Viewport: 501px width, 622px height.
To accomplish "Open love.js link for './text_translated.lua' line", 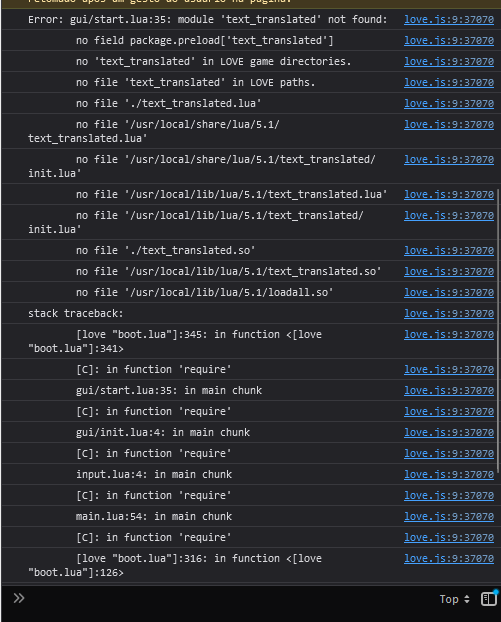I will (x=449, y=104).
